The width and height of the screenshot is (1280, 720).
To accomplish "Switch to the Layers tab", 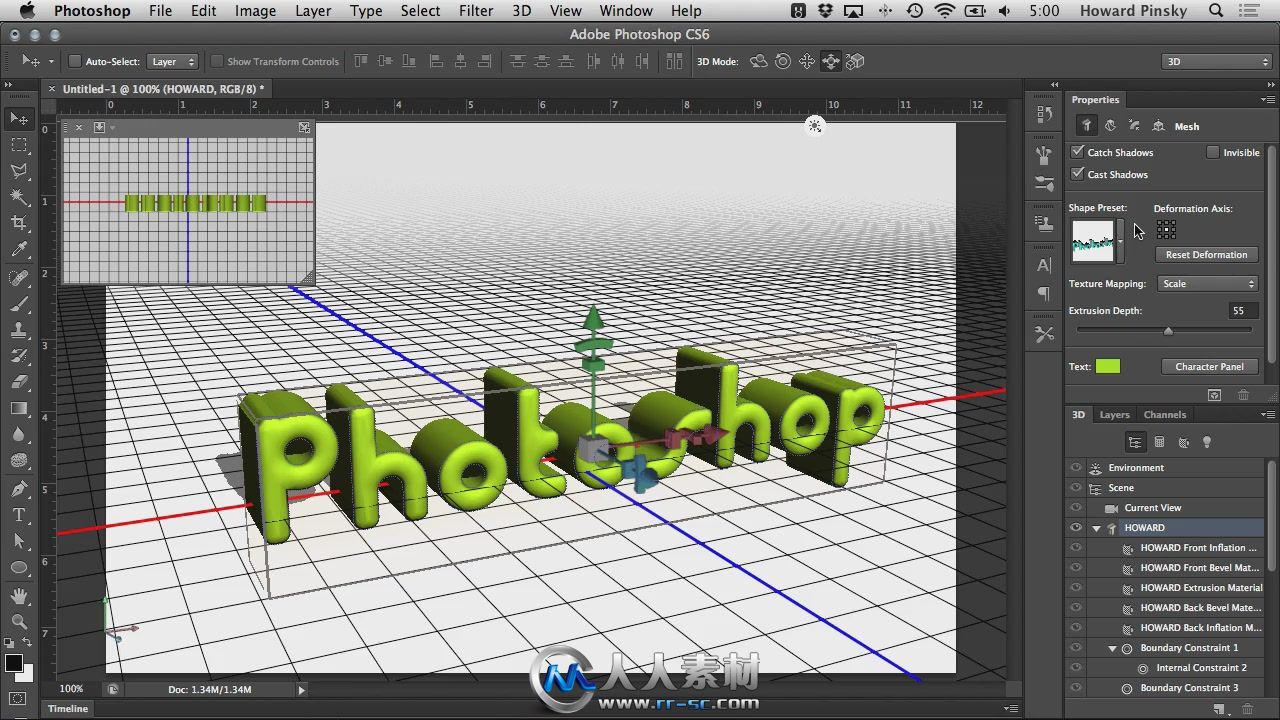I will tap(1114, 415).
